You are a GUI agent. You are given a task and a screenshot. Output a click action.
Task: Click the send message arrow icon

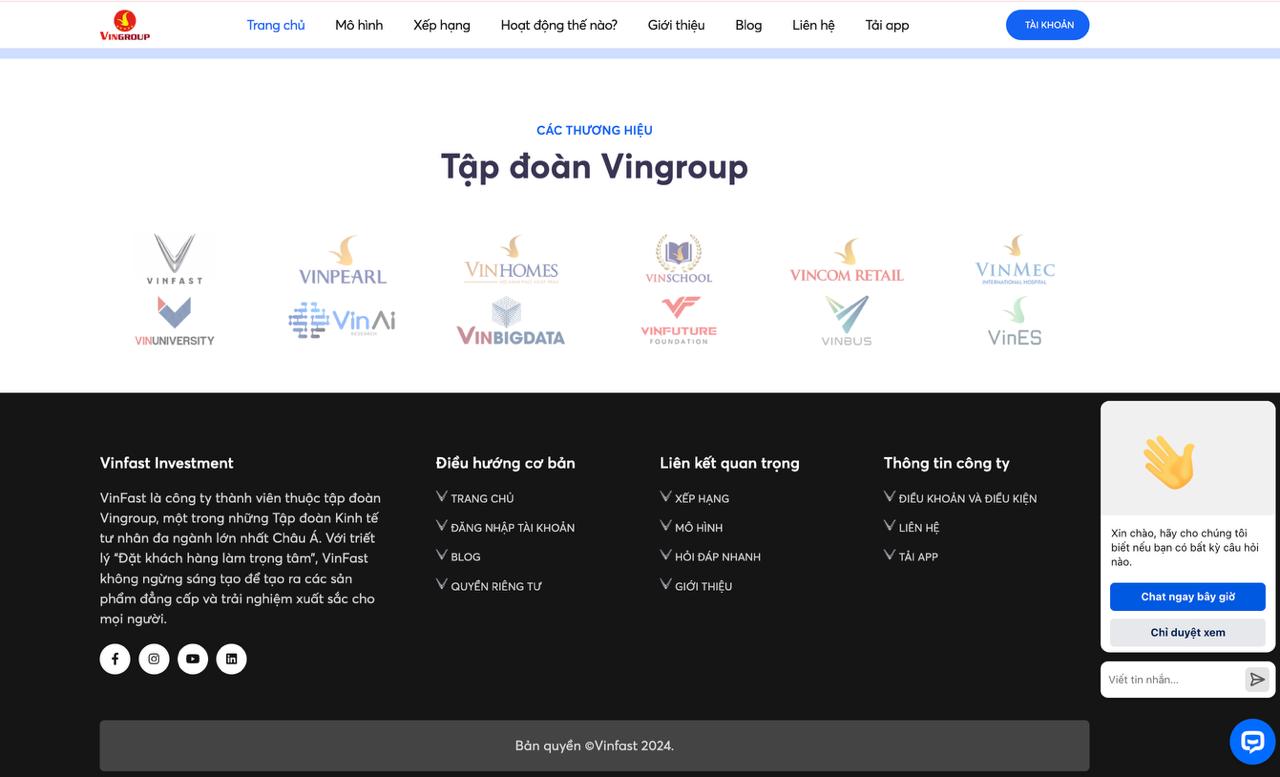coord(1256,680)
